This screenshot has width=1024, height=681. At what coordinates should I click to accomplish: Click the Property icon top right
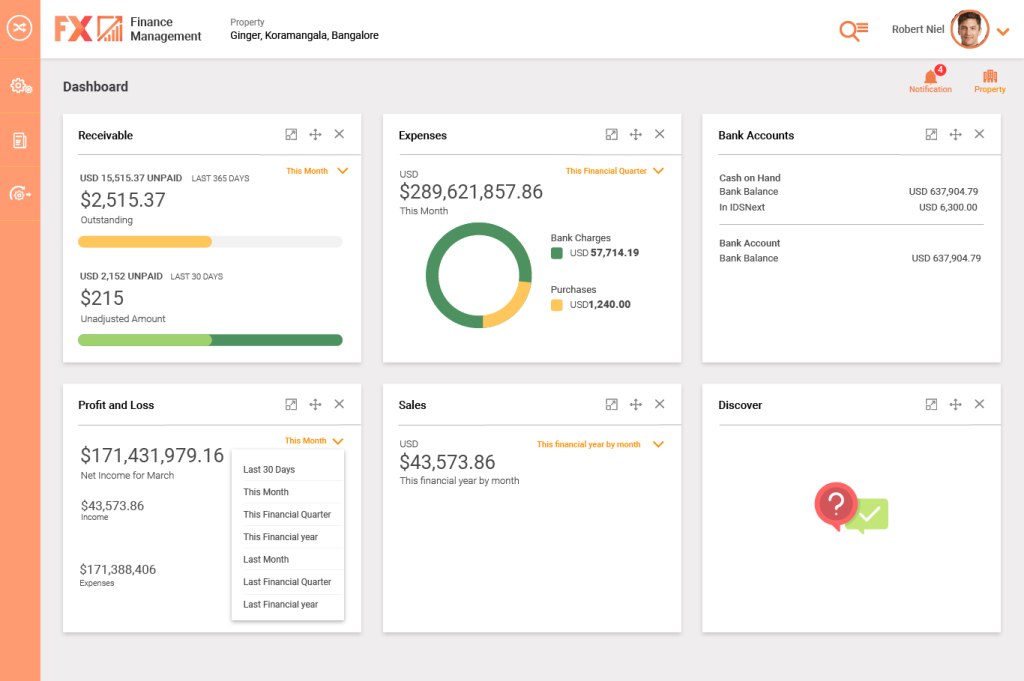click(x=989, y=77)
